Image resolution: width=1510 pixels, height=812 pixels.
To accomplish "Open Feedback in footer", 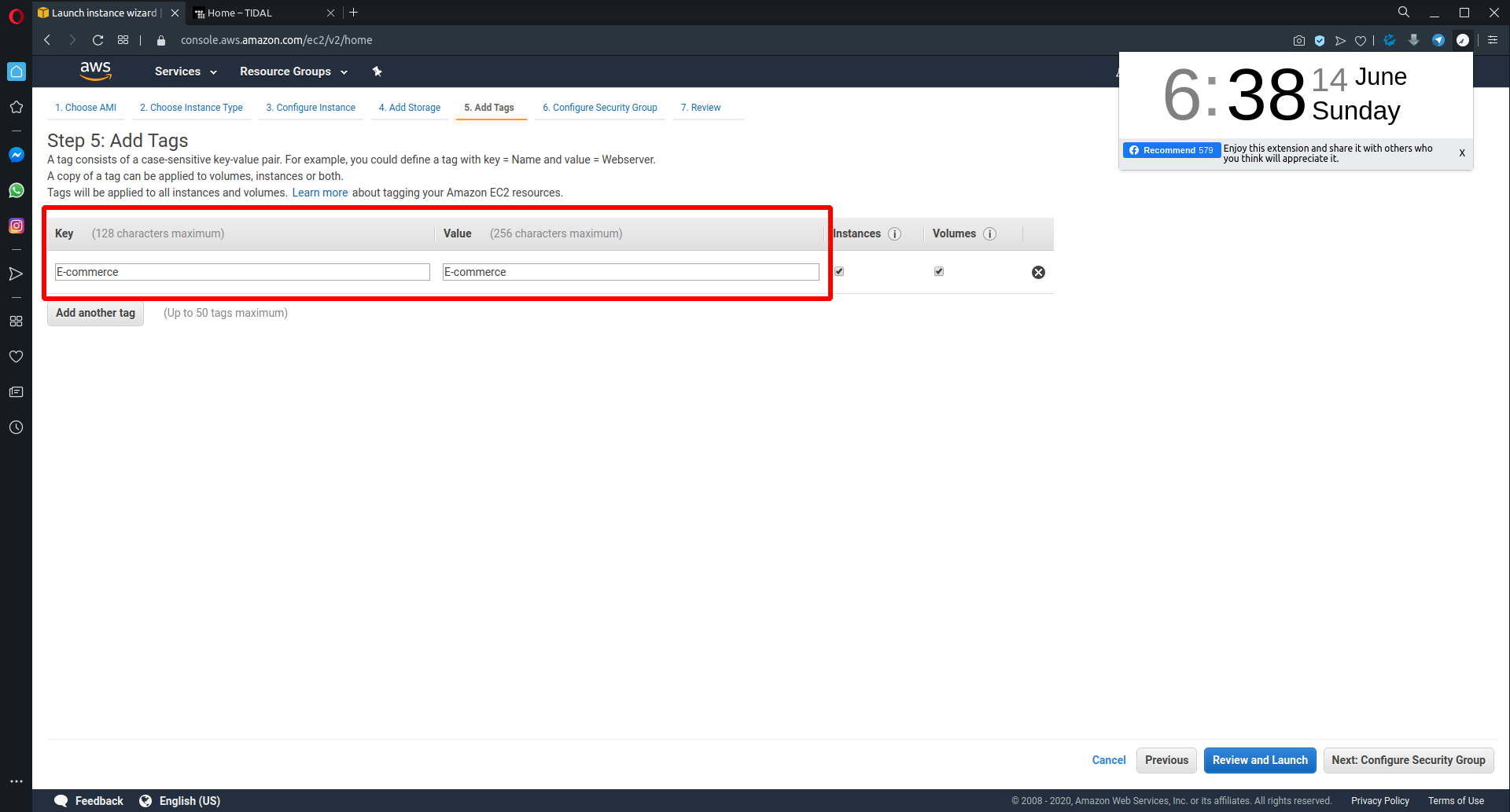I will pos(89,801).
